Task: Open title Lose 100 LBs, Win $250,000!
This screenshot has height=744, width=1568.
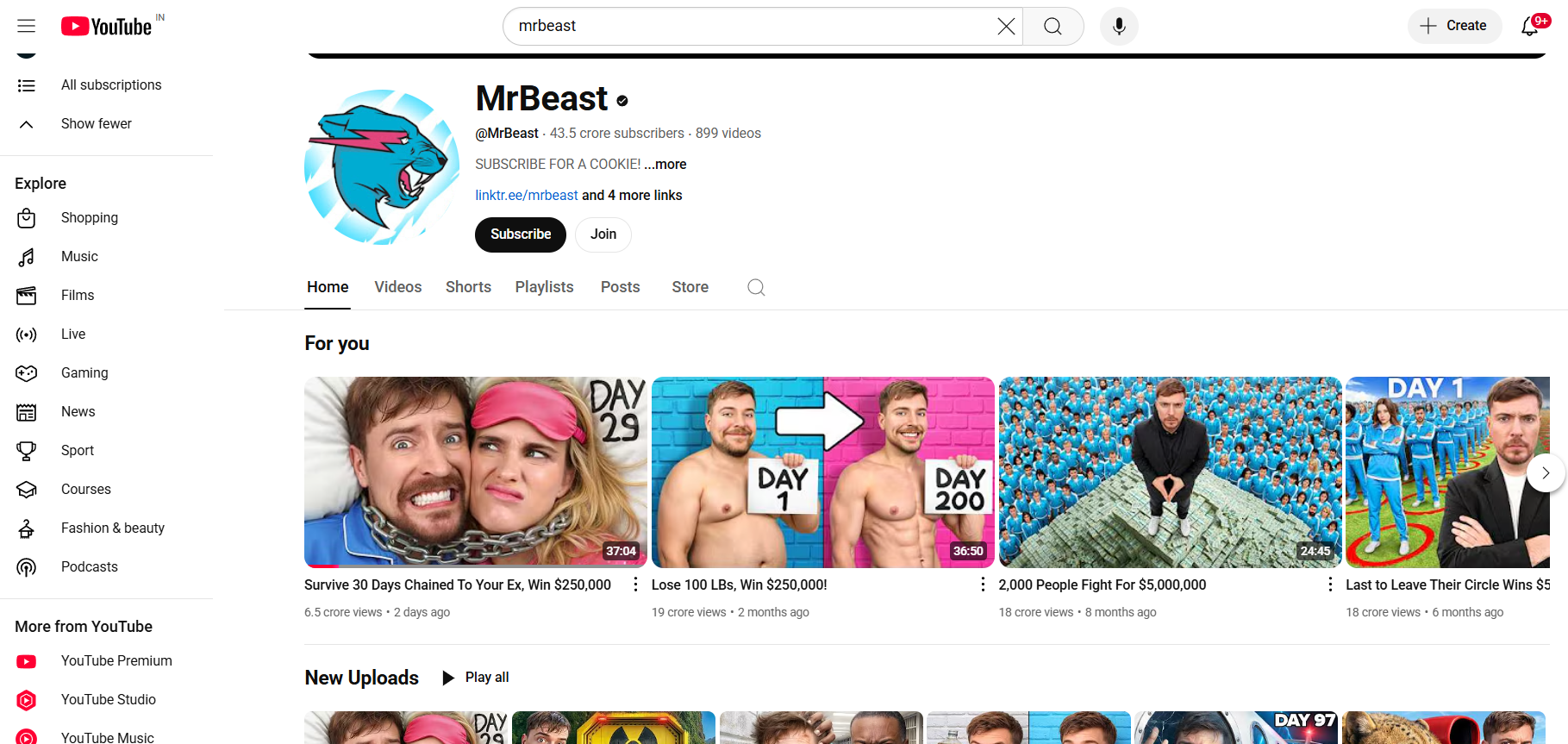Action: tap(740, 585)
